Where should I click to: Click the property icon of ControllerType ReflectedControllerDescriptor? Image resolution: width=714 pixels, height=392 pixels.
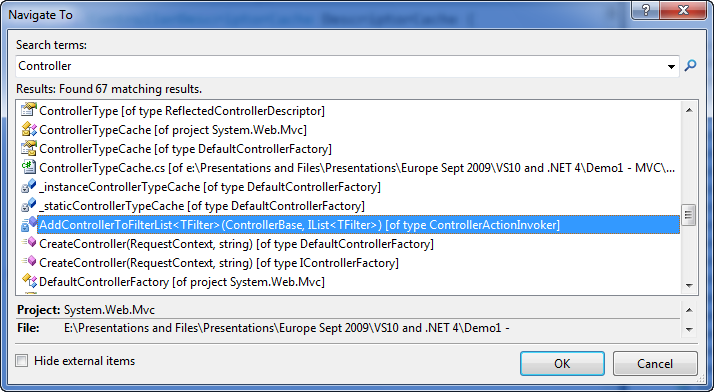29,110
